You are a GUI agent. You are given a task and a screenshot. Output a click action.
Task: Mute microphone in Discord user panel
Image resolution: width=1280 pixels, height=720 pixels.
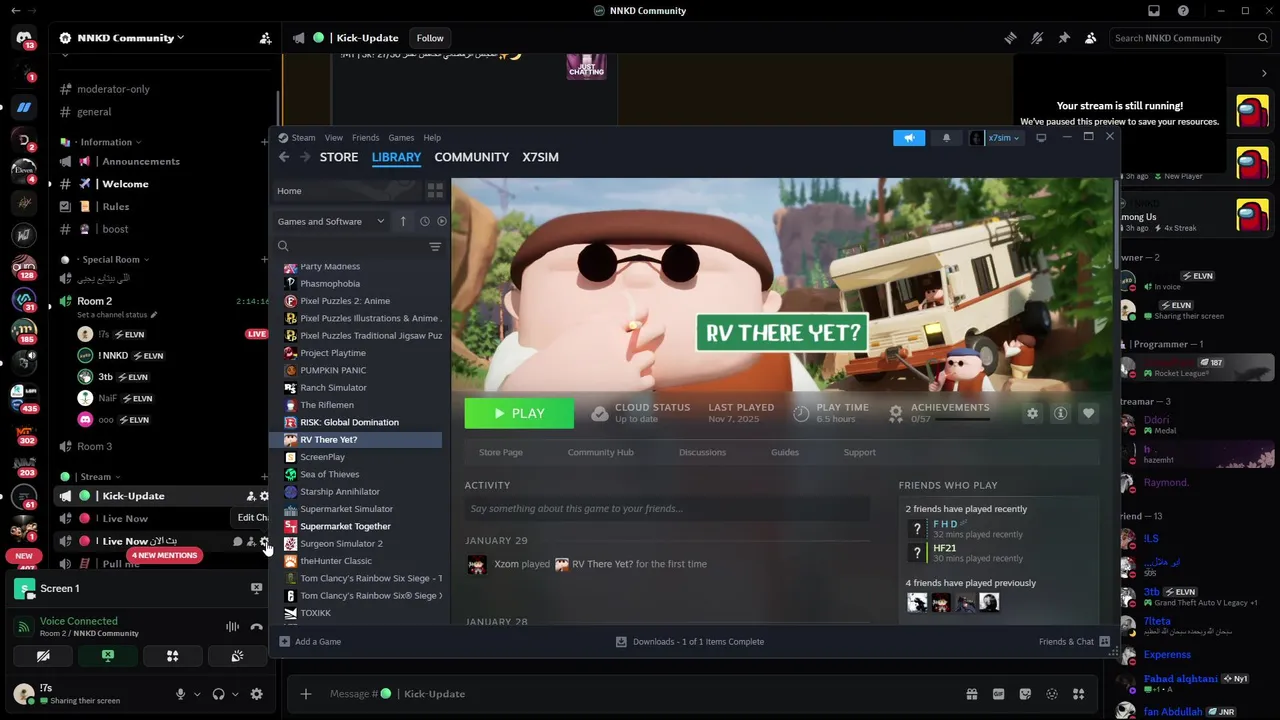coord(181,694)
